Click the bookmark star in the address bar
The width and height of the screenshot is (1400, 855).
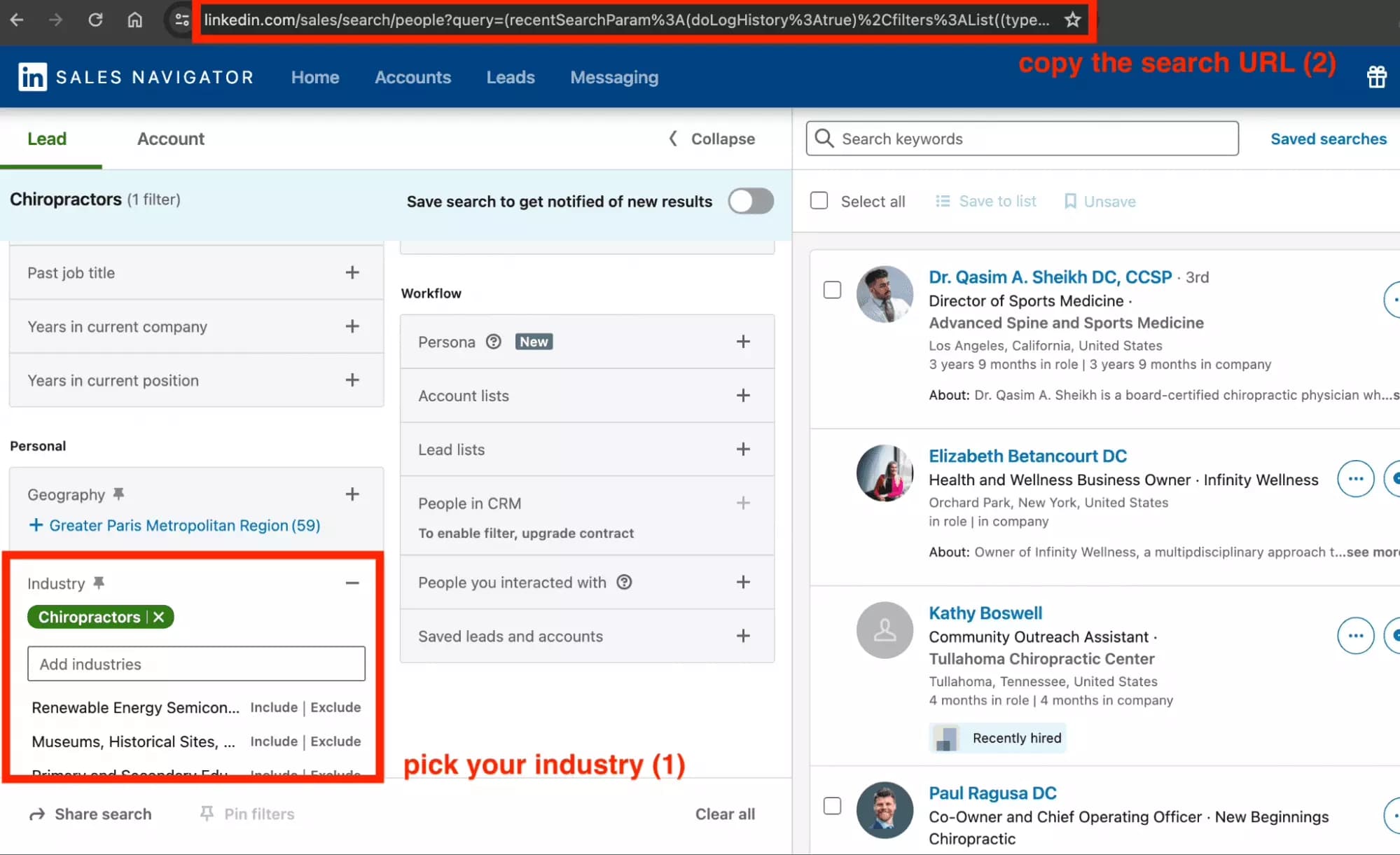coord(1073,20)
